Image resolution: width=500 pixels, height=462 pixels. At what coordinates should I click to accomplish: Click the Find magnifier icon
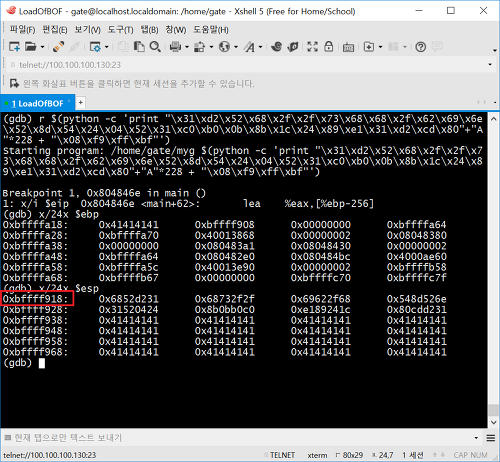(155, 47)
